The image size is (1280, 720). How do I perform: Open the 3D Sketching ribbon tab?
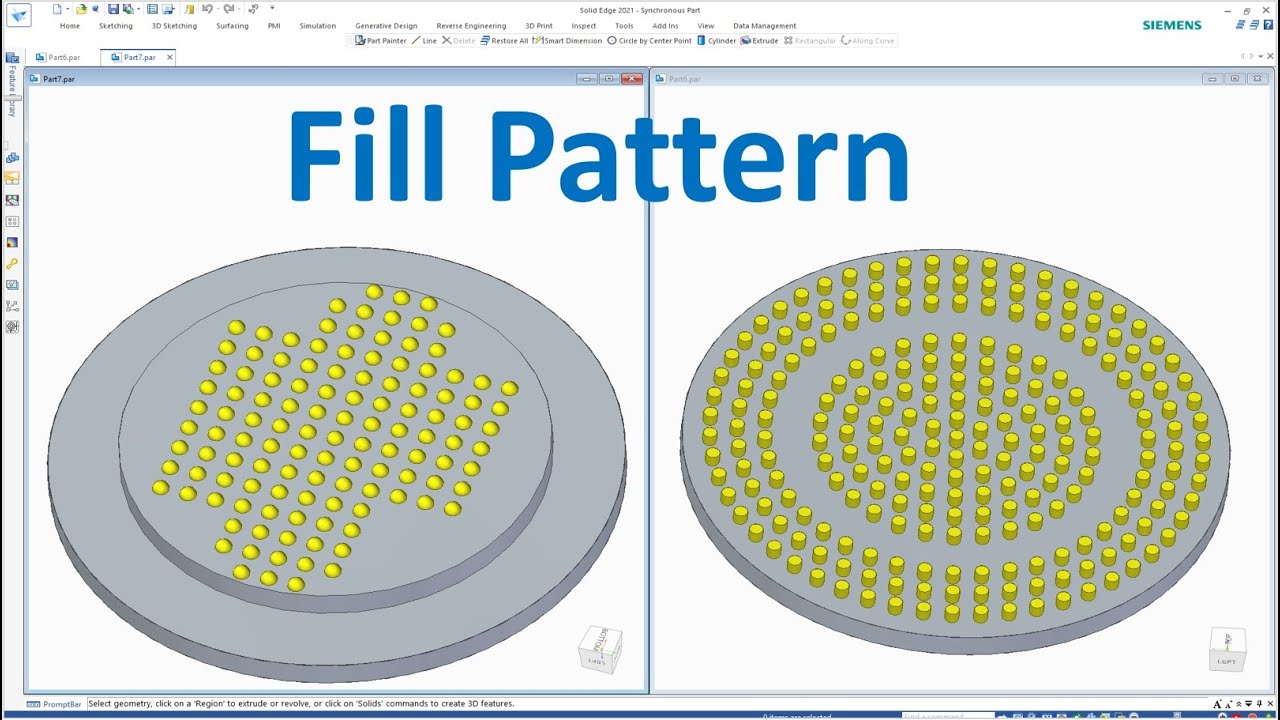pos(174,26)
